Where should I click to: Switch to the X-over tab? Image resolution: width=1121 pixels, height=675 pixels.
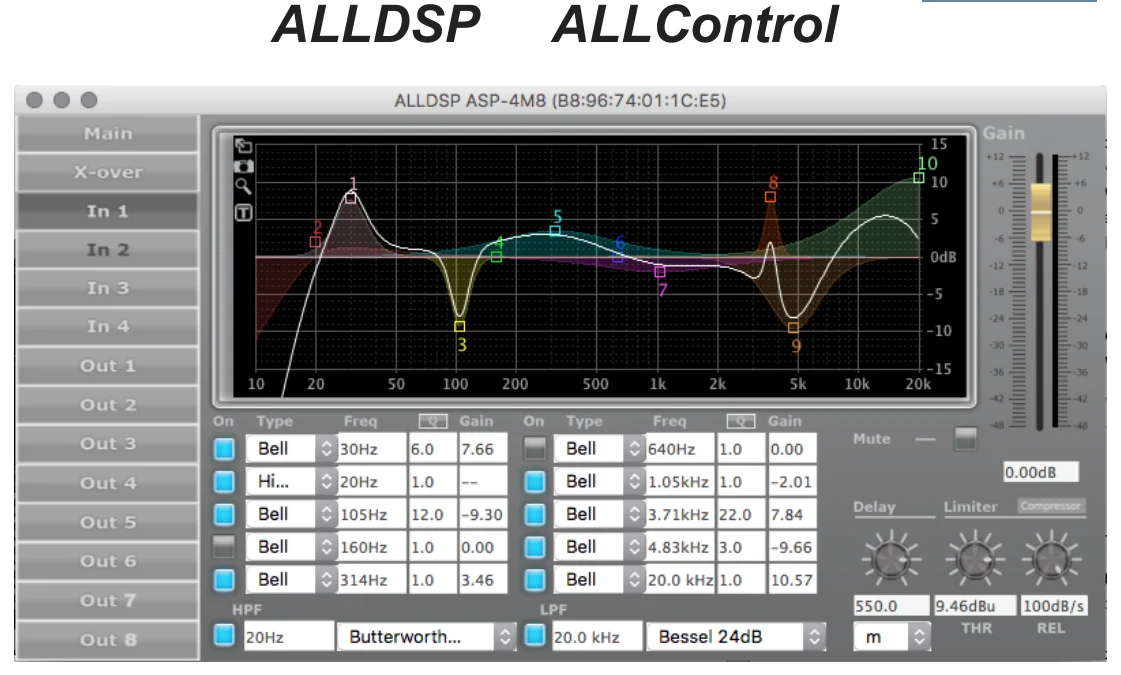tap(107, 172)
